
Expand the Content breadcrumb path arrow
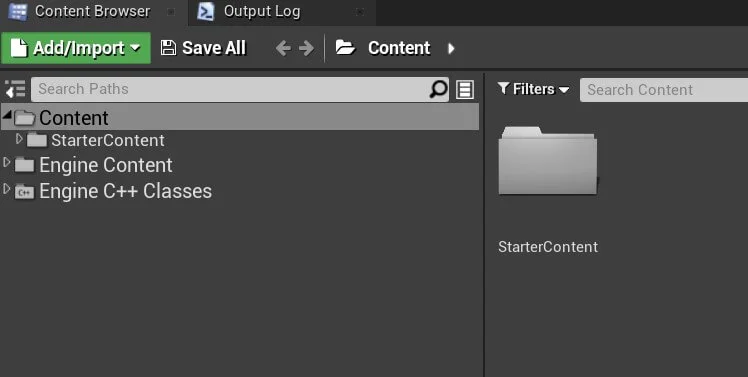451,48
